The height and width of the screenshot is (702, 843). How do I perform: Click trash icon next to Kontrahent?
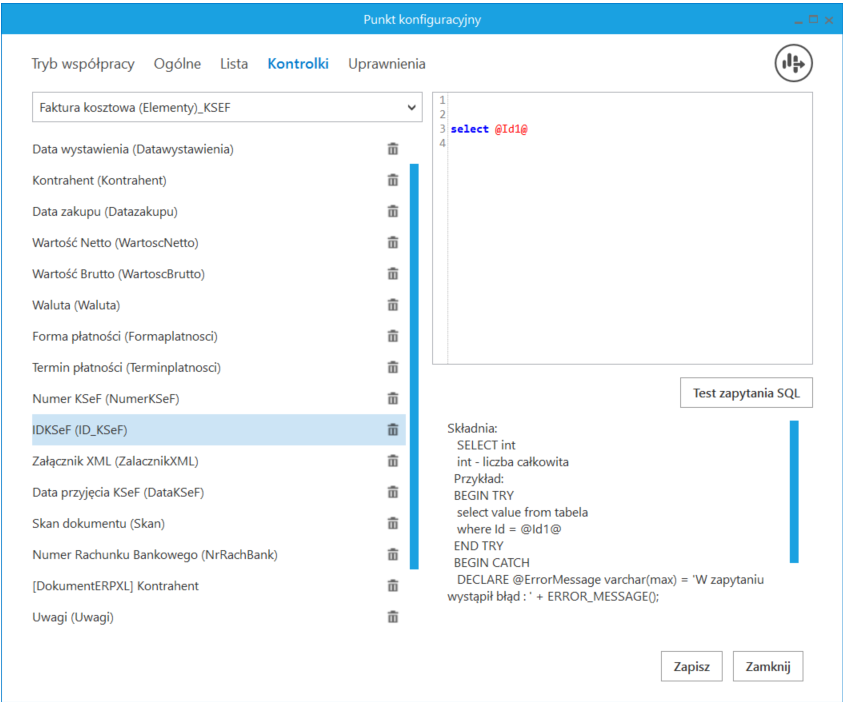pos(393,180)
